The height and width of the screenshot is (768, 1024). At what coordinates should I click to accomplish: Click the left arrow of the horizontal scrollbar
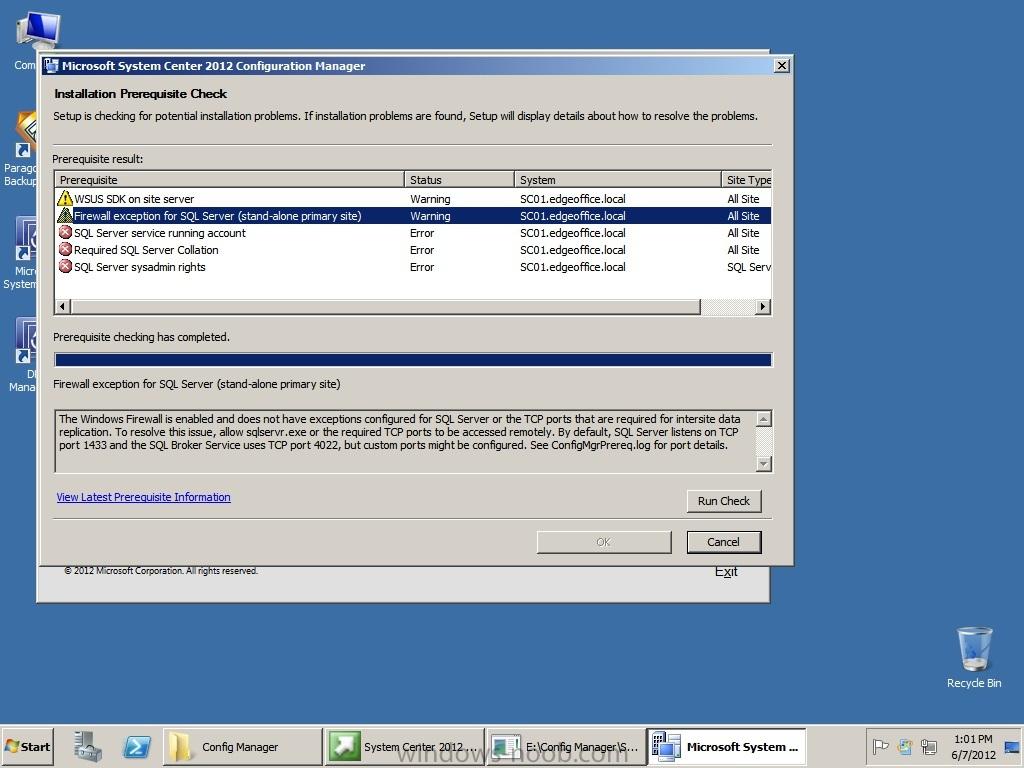(x=63, y=306)
